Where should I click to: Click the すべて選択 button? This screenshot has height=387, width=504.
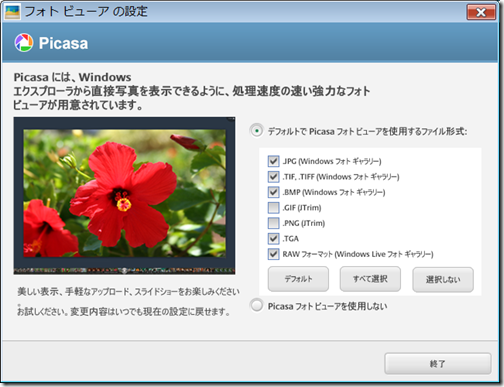pyautogui.click(x=370, y=279)
